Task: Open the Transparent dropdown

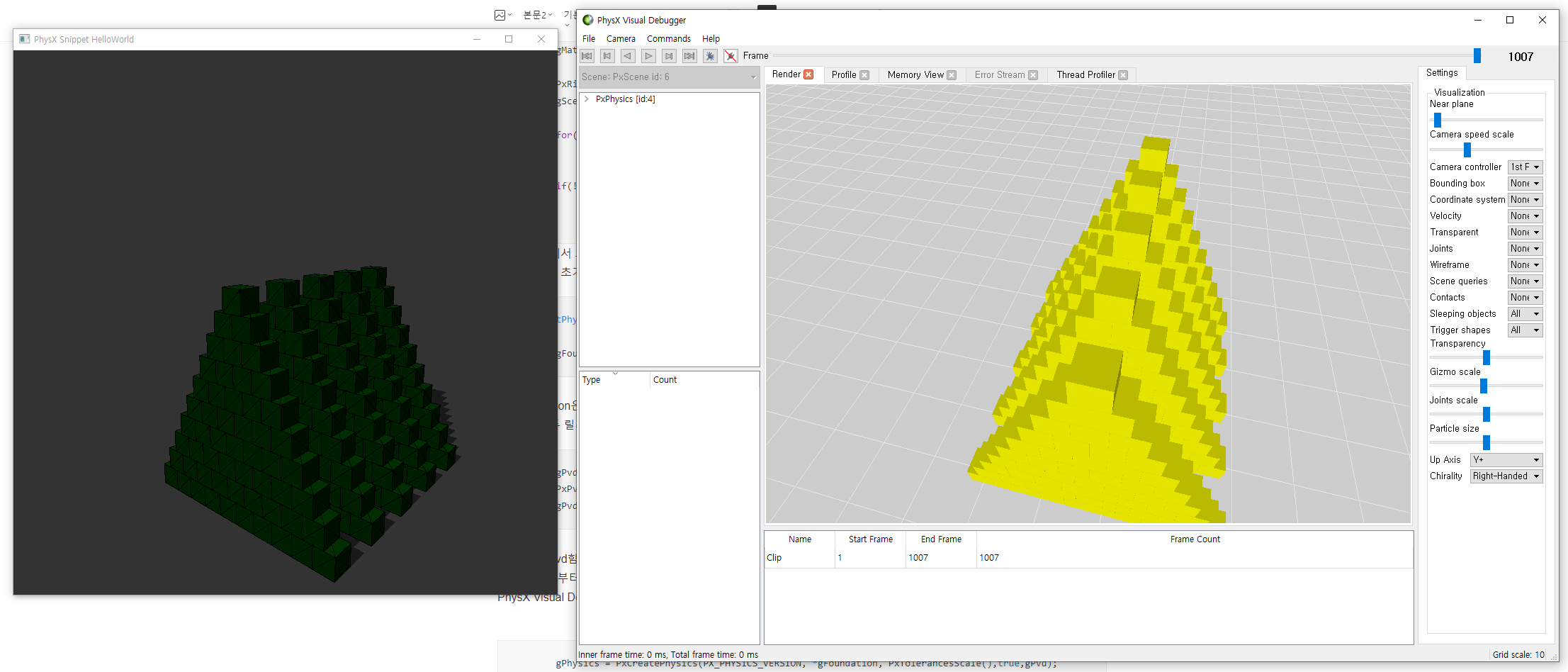Action: (1525, 233)
